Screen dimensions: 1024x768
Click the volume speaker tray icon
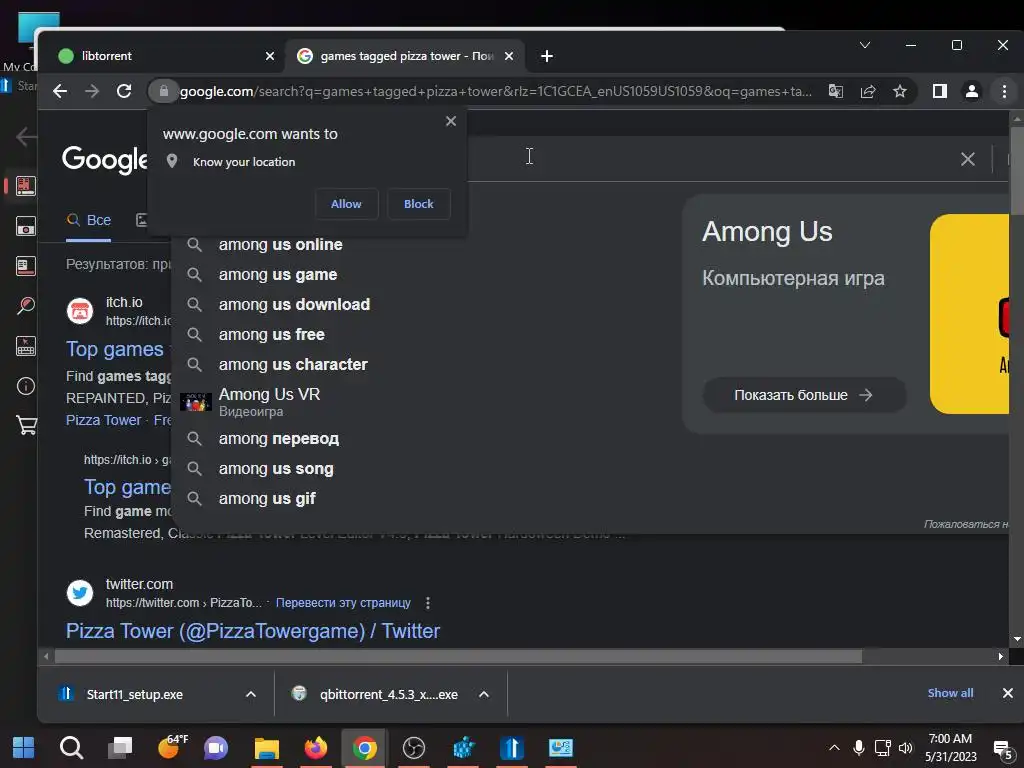906,748
